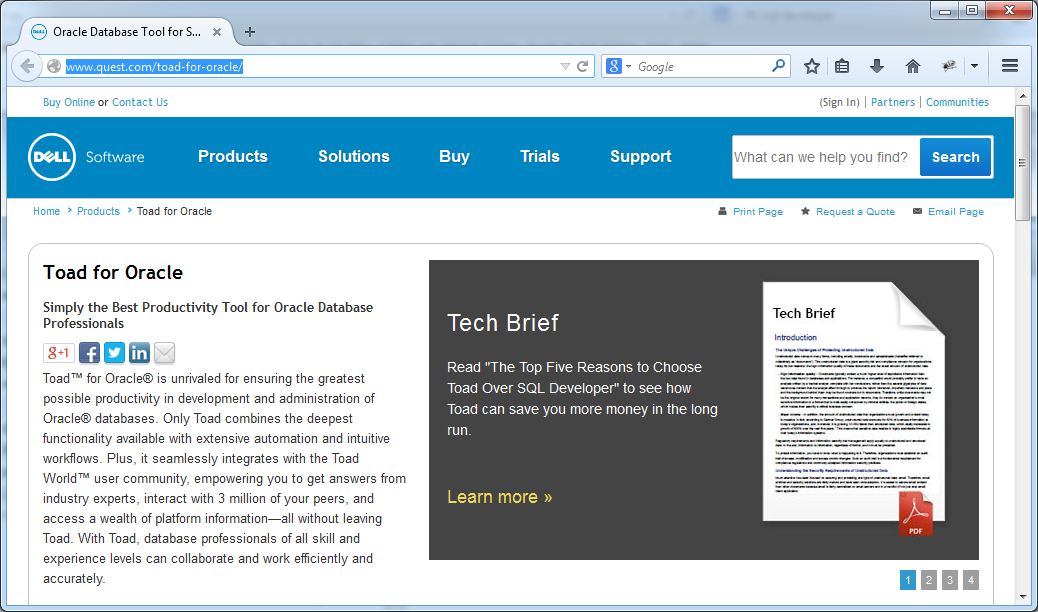Open the Products navigation menu
Screen dimensions: 1038x612
point(233,156)
